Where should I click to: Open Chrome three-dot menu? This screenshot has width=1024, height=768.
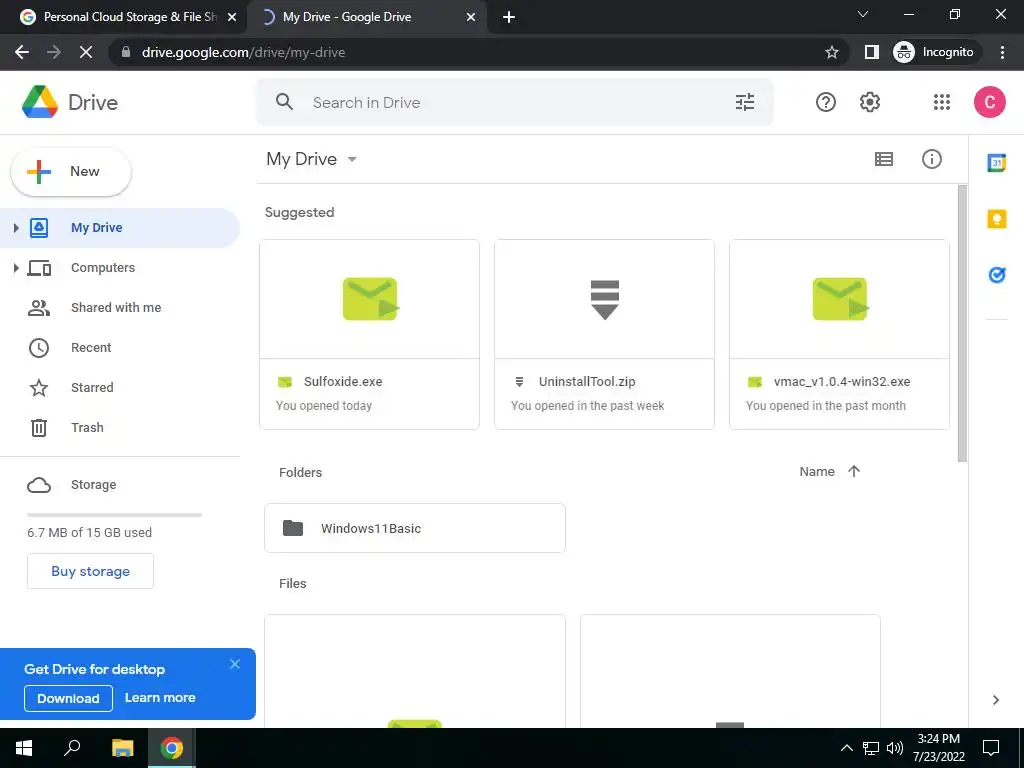(x=1002, y=52)
